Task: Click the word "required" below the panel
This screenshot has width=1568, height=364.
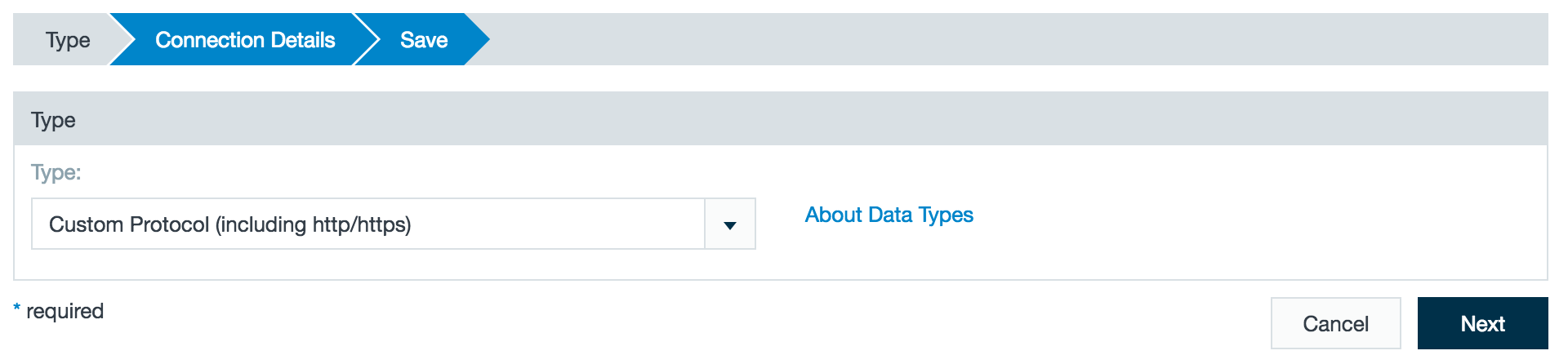Action: pos(65,311)
